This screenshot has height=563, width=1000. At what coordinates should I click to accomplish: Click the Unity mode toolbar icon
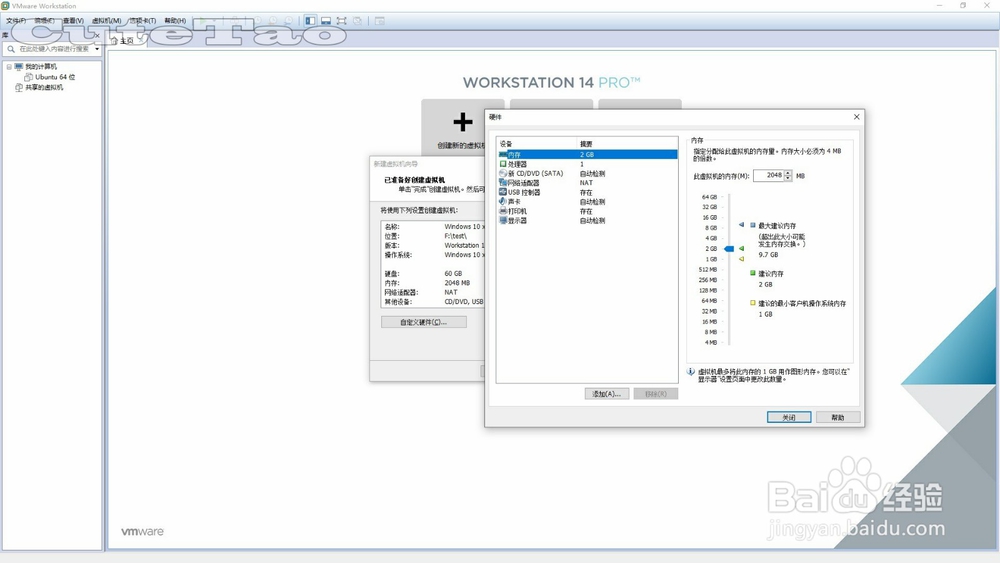[358, 20]
